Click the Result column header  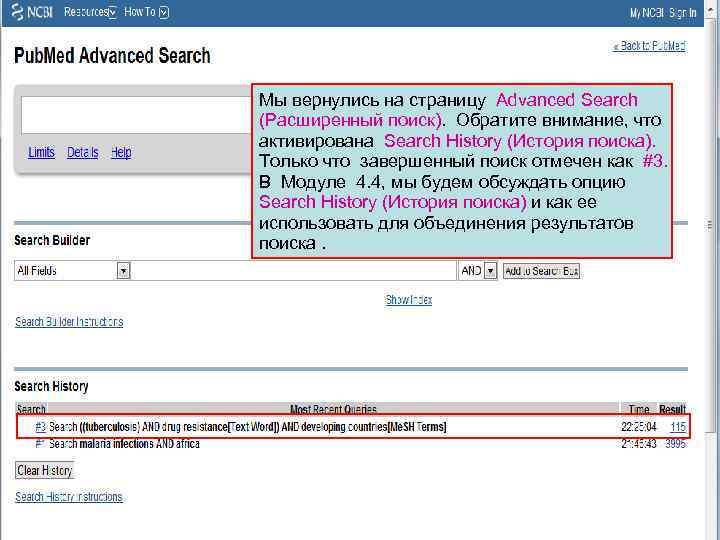pyautogui.click(x=672, y=409)
